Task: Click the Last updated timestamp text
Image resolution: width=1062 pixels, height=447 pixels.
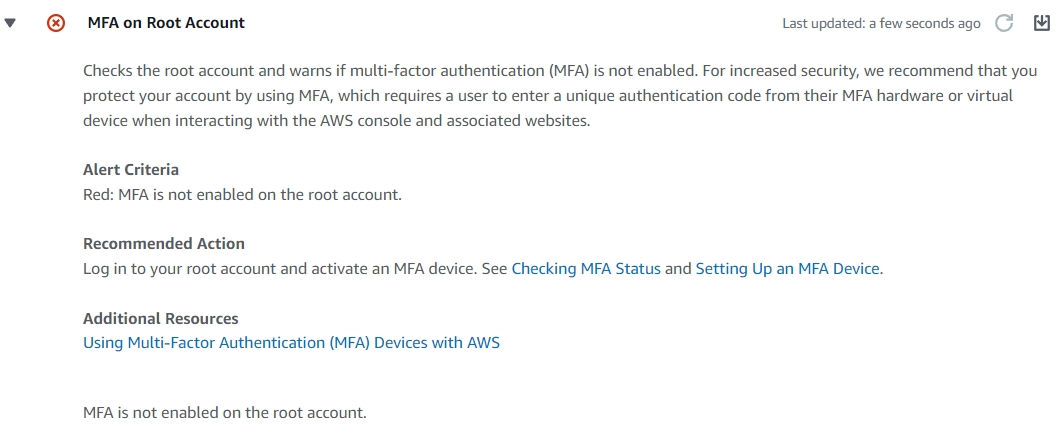Action: pos(881,24)
